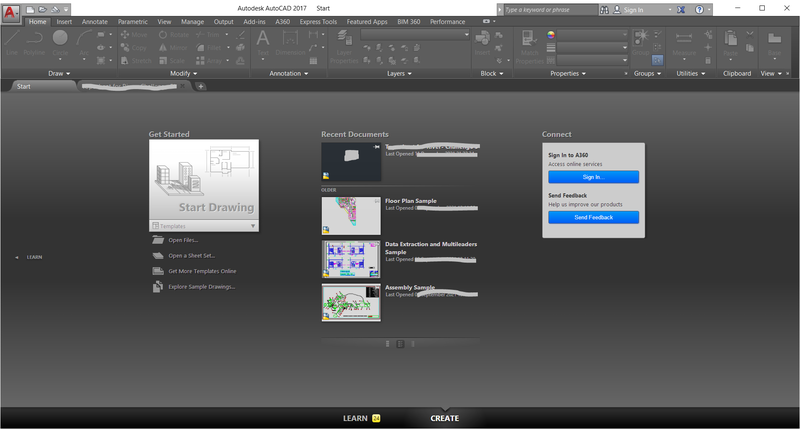Expand the Modify panel
This screenshot has height=429, width=800.
183,73
